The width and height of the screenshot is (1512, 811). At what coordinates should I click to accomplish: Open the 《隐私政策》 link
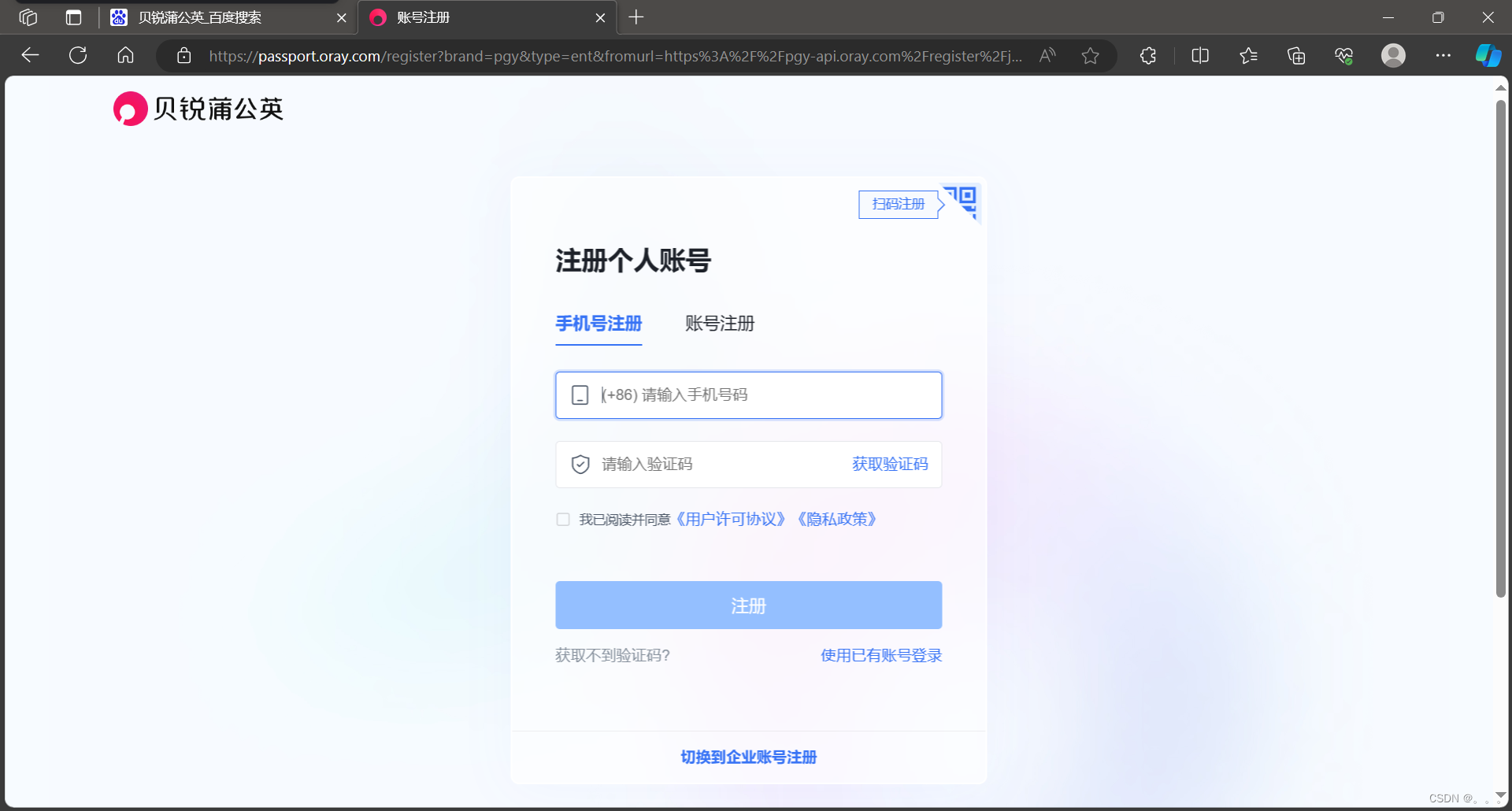tap(836, 520)
